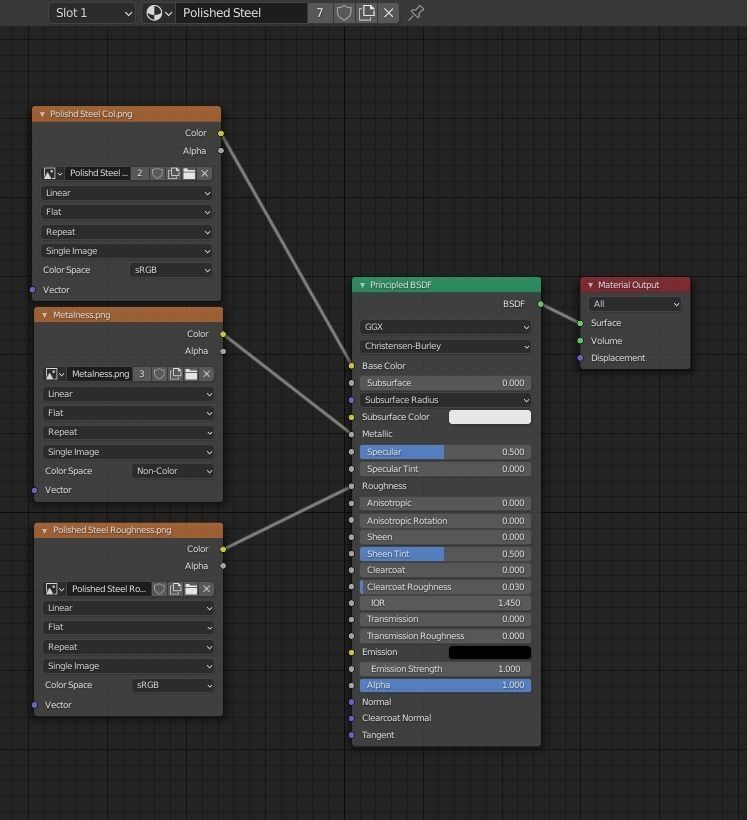This screenshot has width=747, height=820.
Task: Open sRGB color space dropdown in Polishd Steel Col node
Action: (171, 270)
